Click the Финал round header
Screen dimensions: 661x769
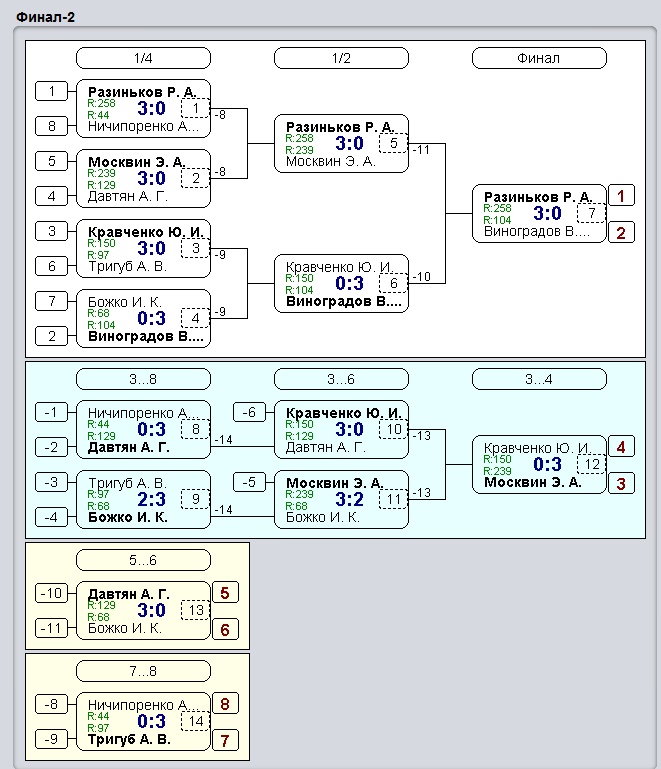tap(539, 58)
